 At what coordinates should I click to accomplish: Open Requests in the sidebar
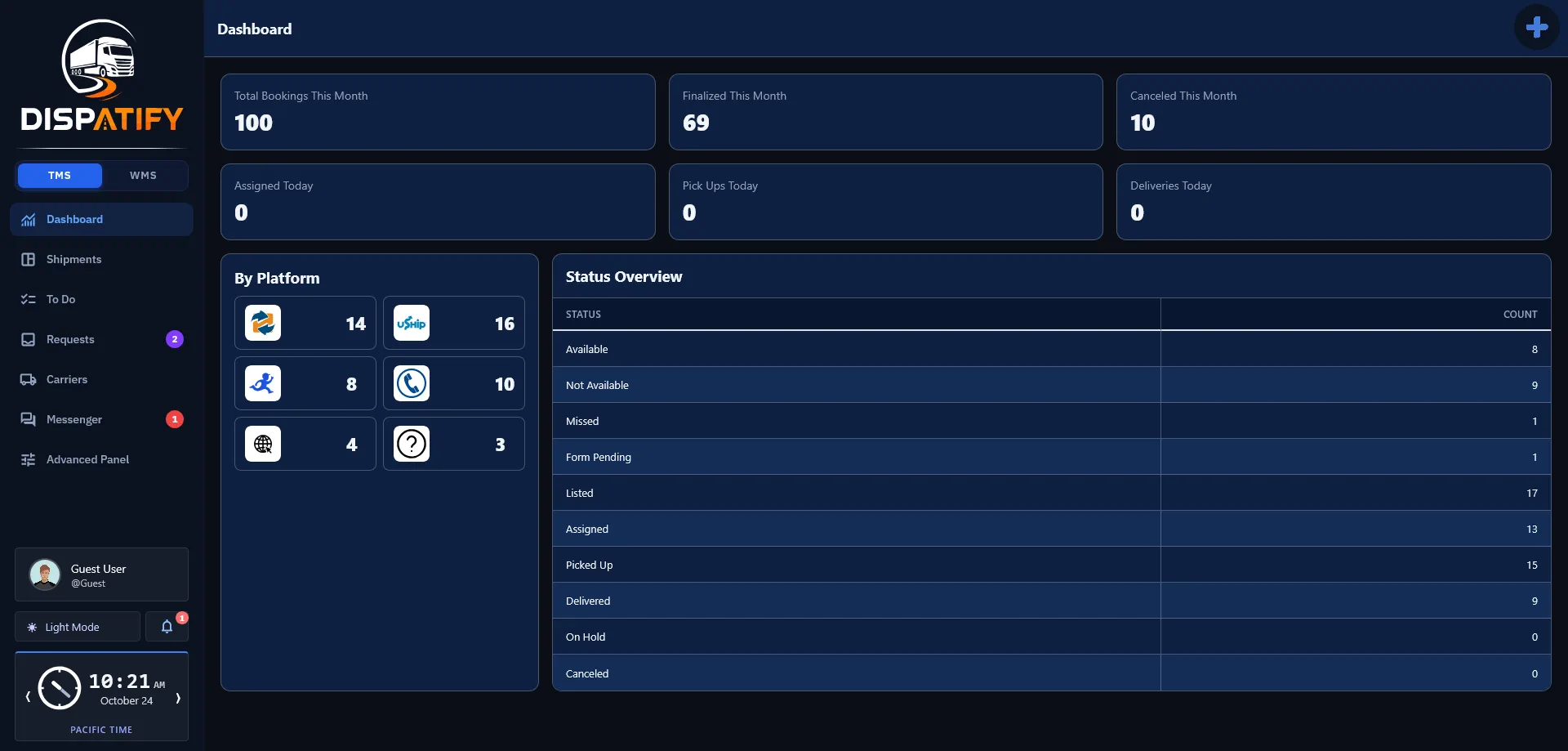click(101, 340)
